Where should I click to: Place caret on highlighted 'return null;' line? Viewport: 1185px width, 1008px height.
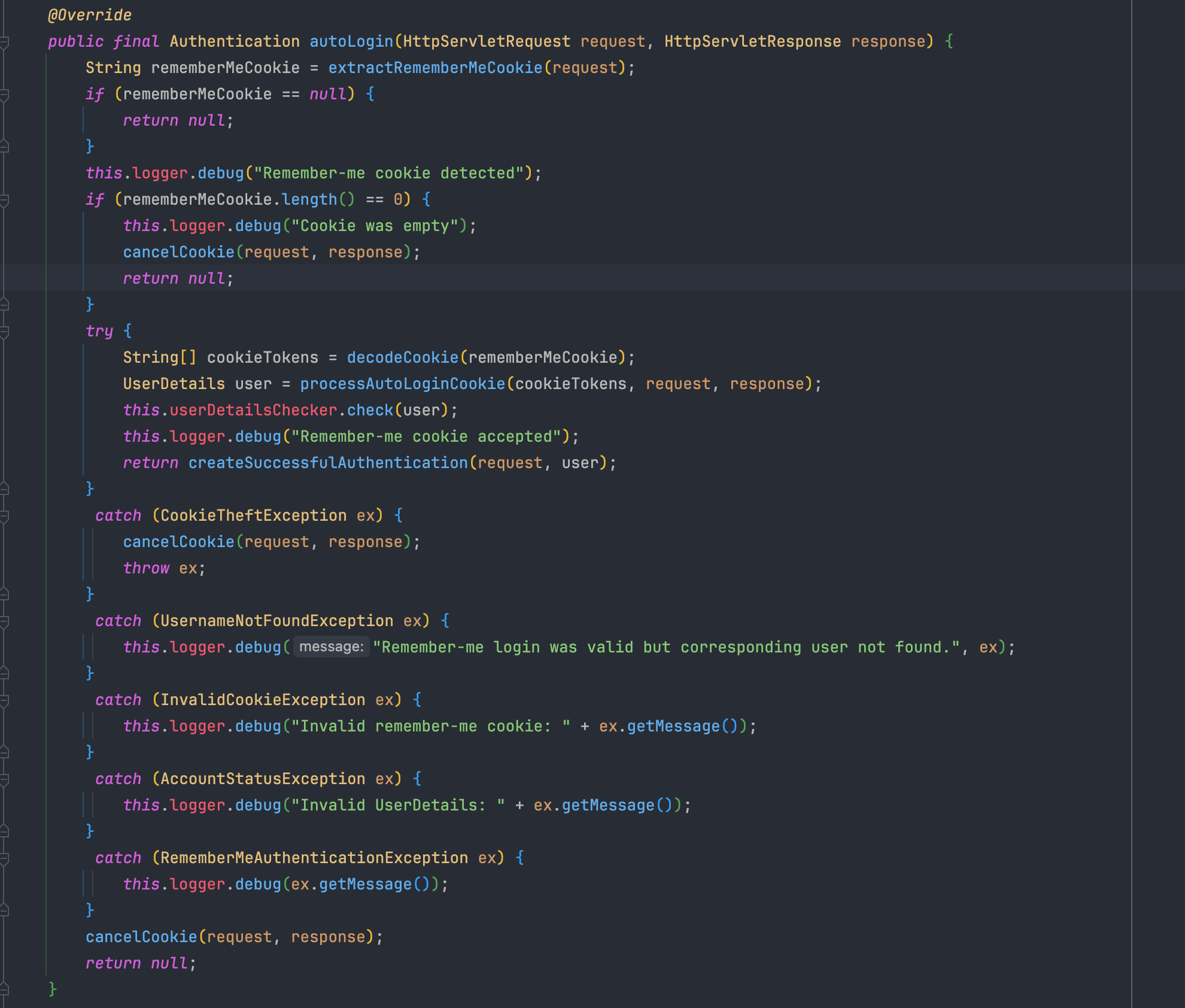coord(178,278)
